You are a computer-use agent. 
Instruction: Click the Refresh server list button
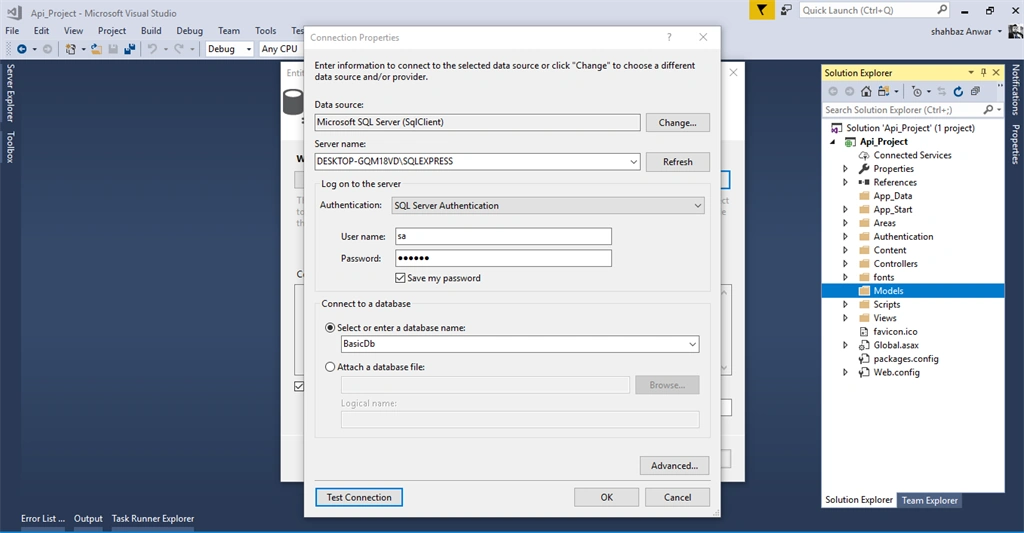[677, 162]
